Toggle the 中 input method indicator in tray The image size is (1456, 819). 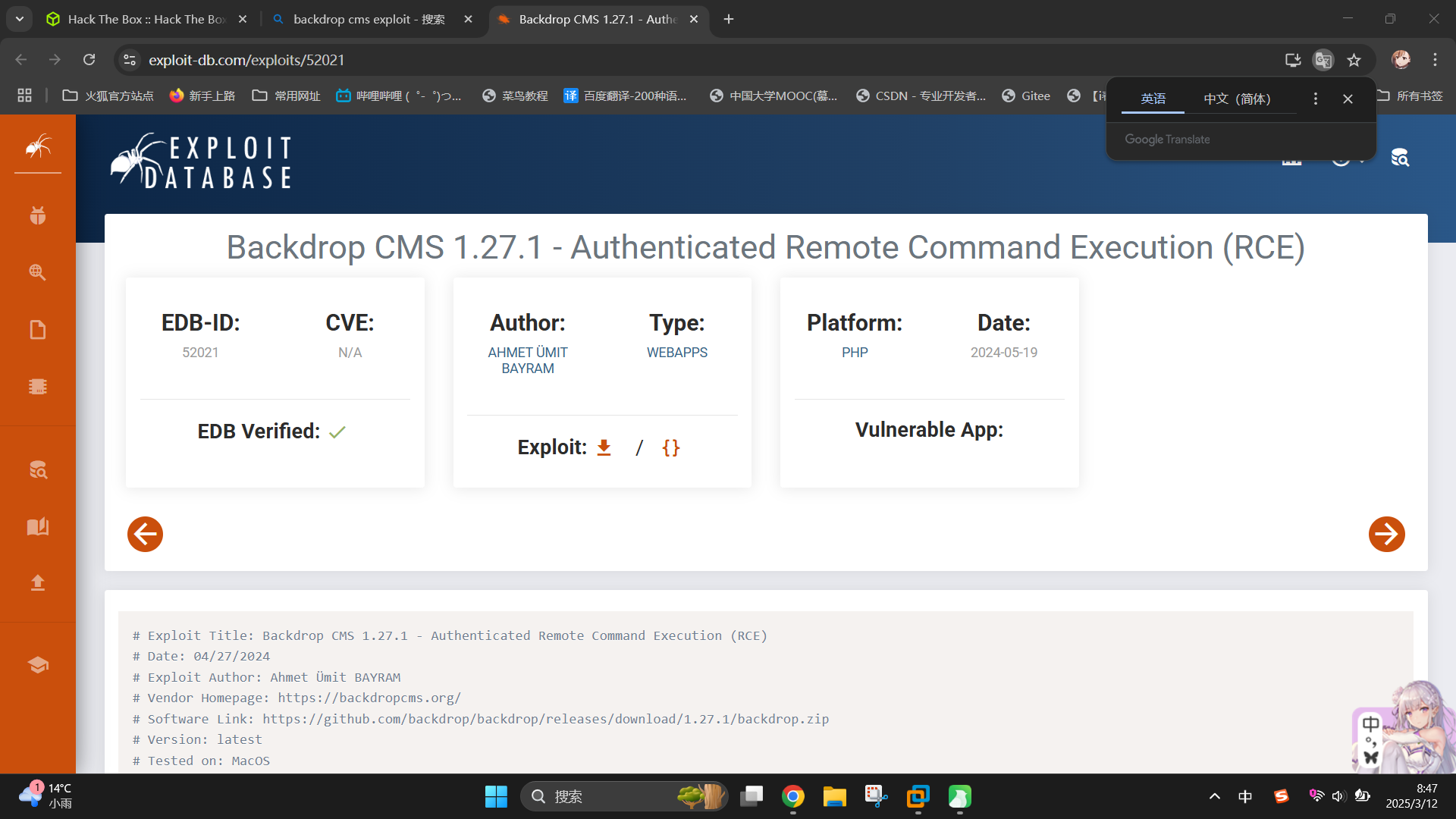tap(1245, 796)
